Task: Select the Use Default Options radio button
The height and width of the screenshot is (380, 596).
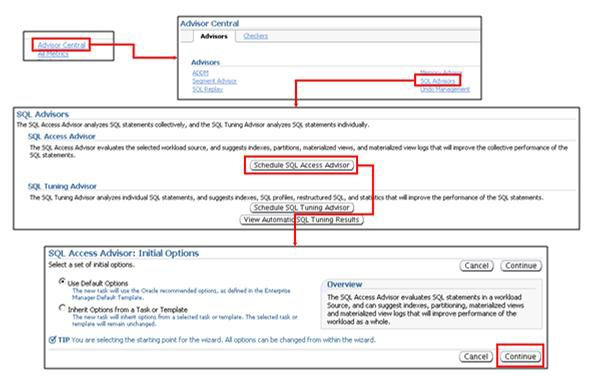Action: [62, 282]
